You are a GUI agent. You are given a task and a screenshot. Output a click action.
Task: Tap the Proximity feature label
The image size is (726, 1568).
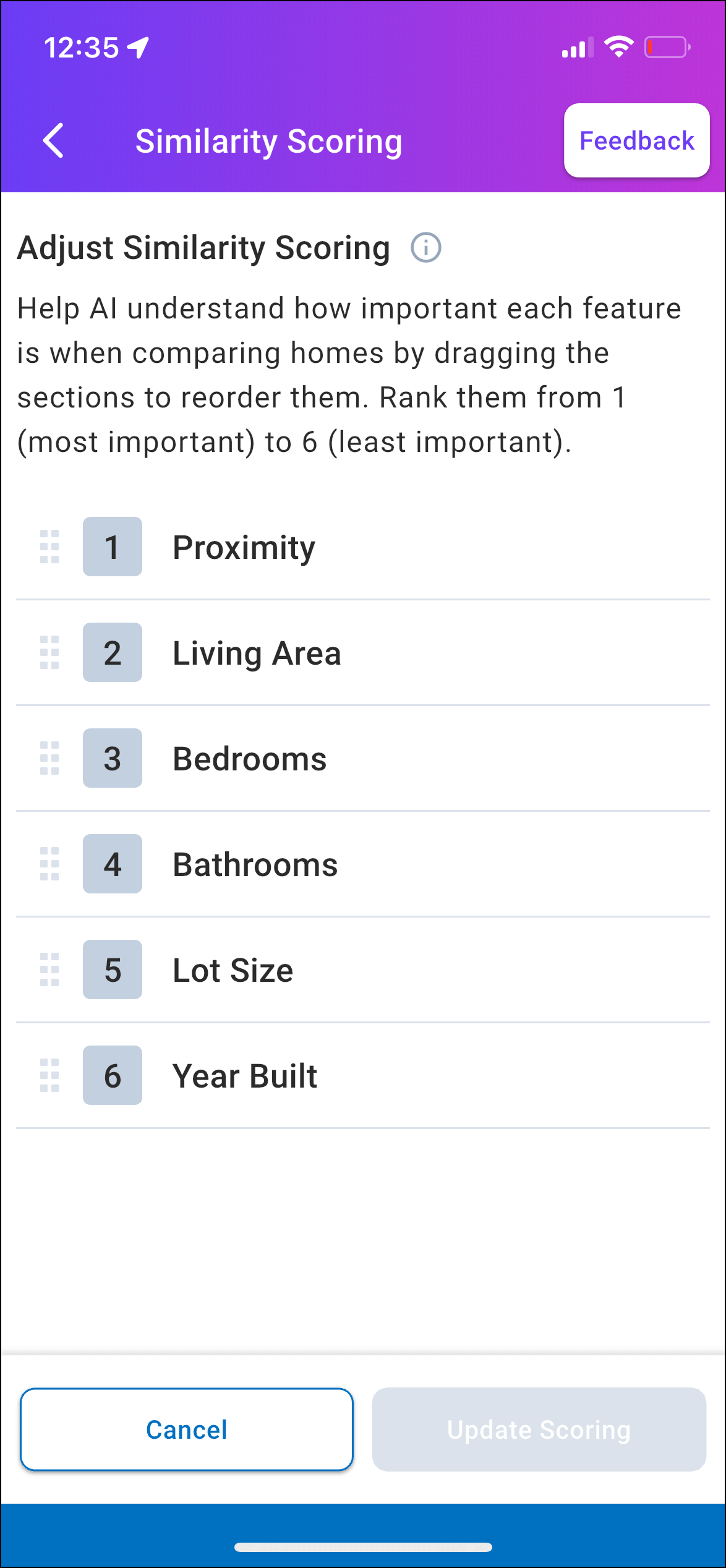tap(244, 548)
